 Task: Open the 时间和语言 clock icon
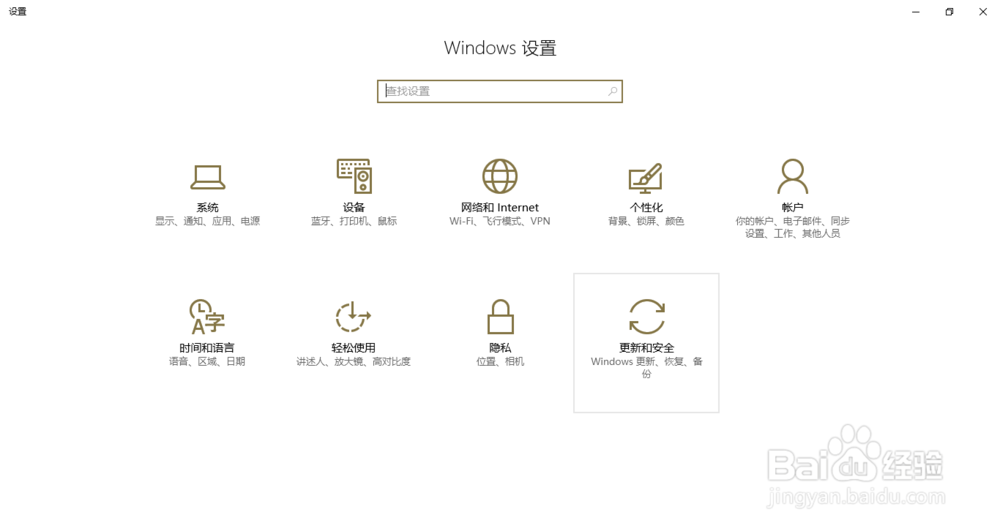(207, 317)
